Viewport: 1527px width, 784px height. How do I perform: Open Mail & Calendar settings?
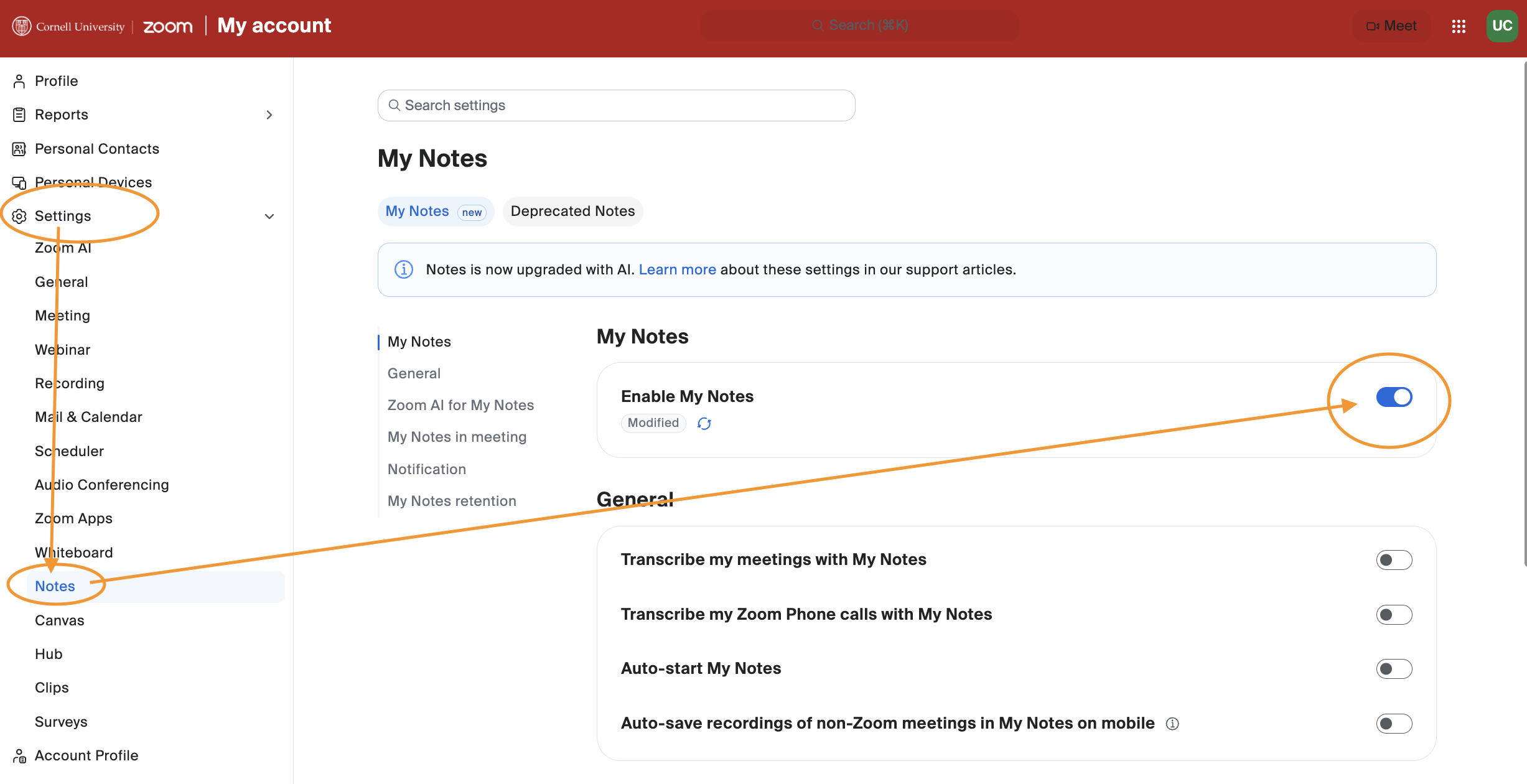(x=88, y=417)
